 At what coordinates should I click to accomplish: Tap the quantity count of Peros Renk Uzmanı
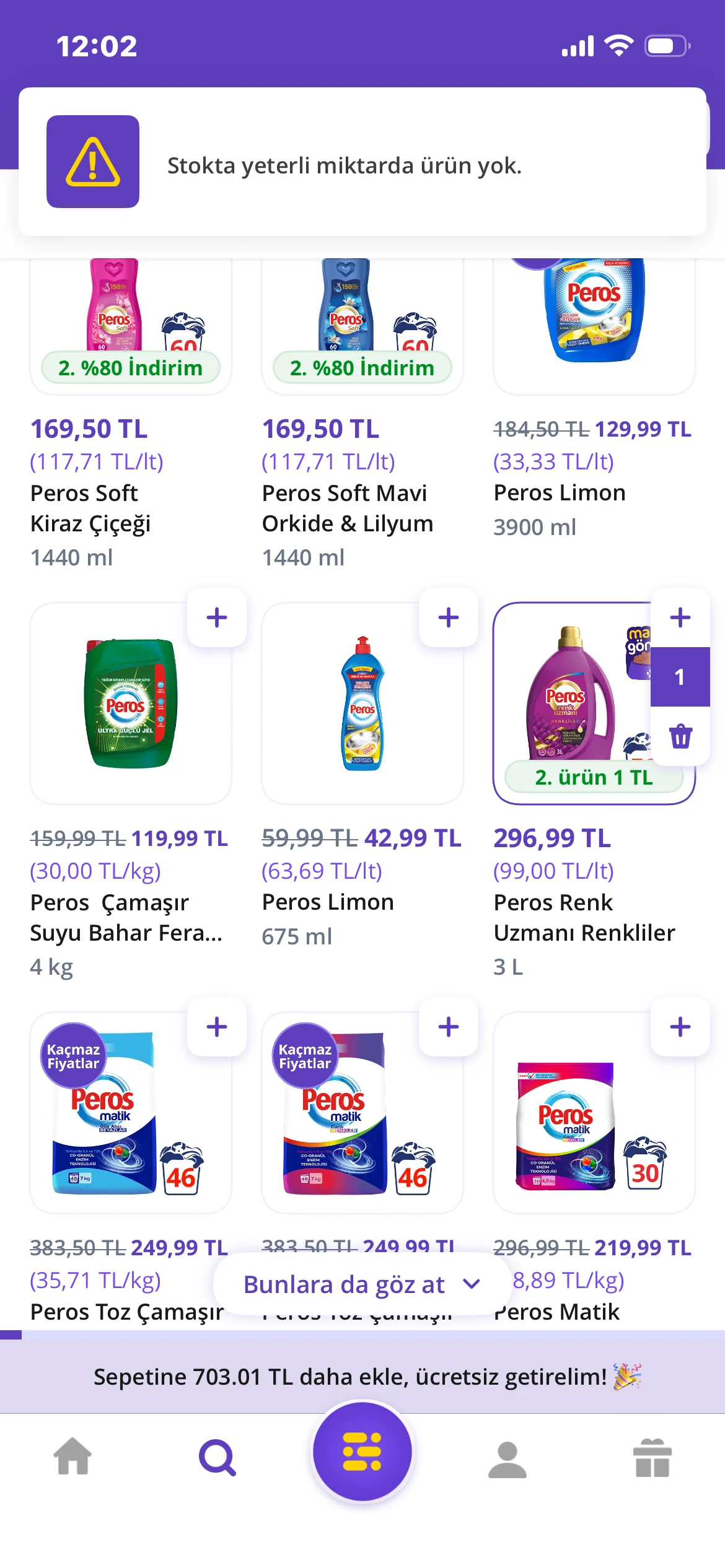tap(680, 677)
